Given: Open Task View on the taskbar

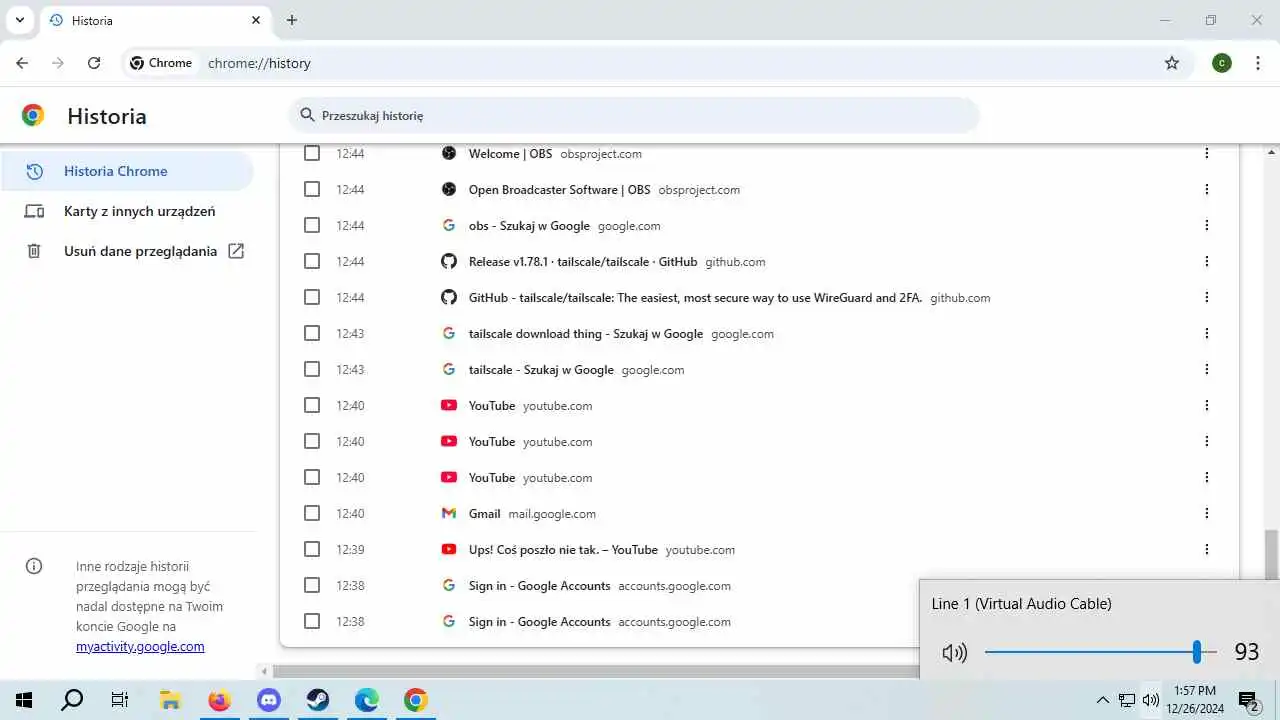Looking at the screenshot, I should 120,700.
